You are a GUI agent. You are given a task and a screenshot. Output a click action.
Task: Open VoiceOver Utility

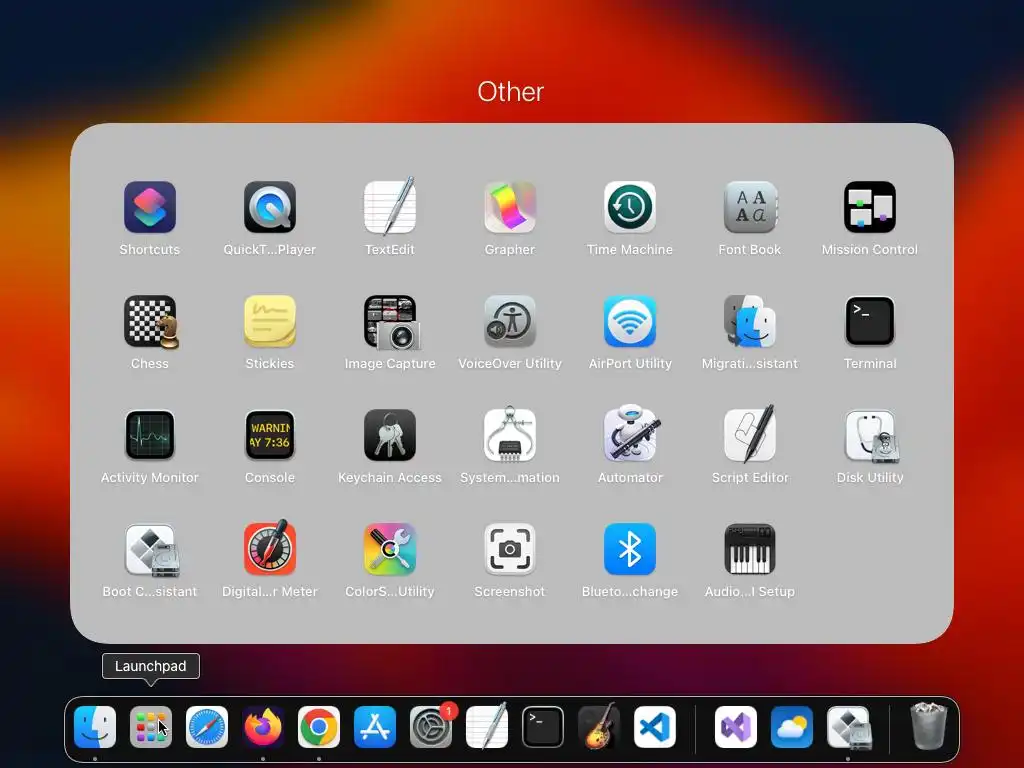510,321
